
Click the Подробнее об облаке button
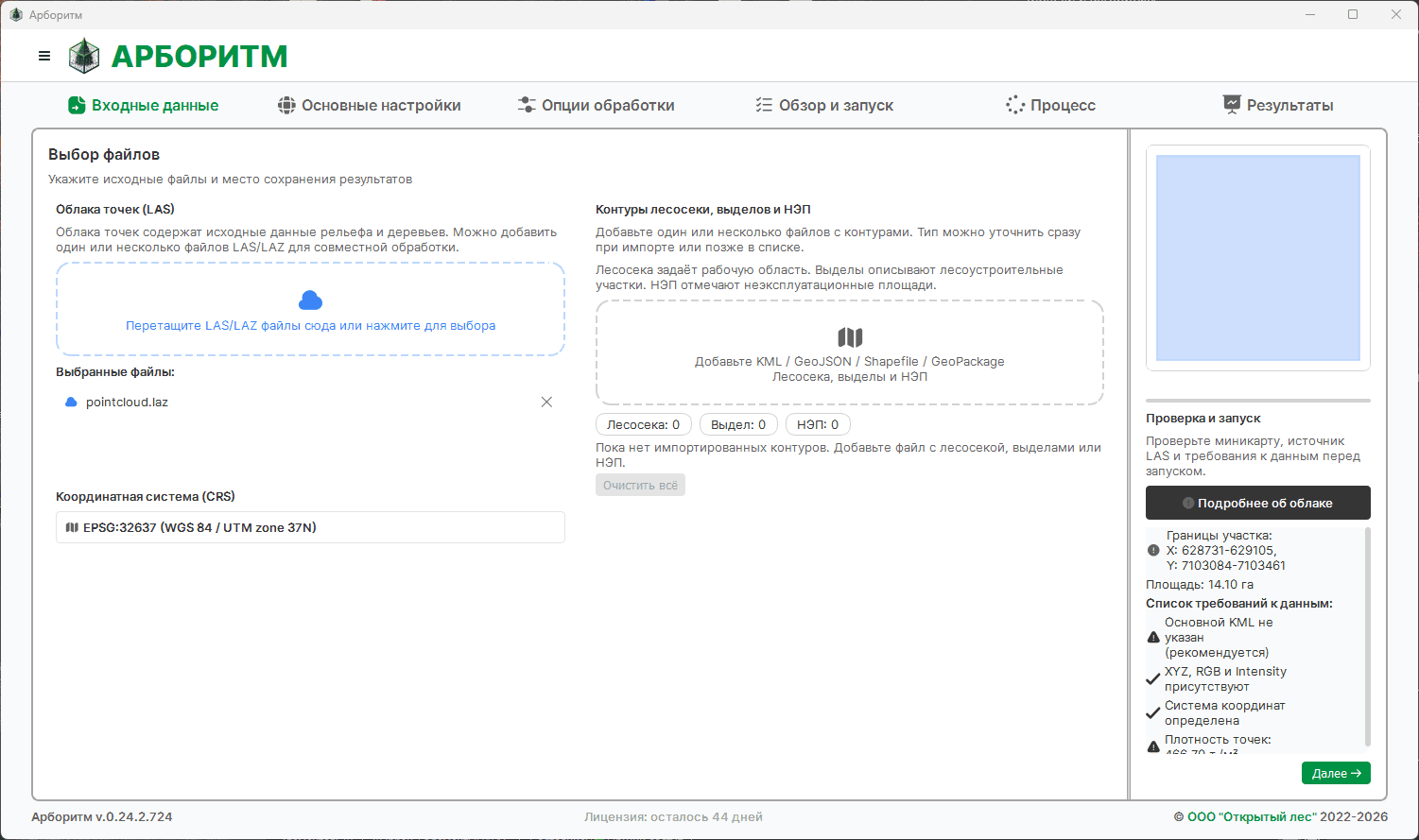pyautogui.click(x=1258, y=503)
